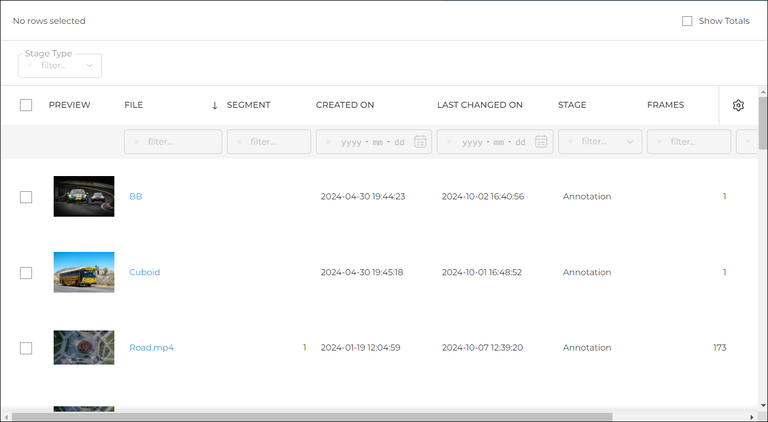Click the BB race cars preview thumbnail

[x=84, y=196]
